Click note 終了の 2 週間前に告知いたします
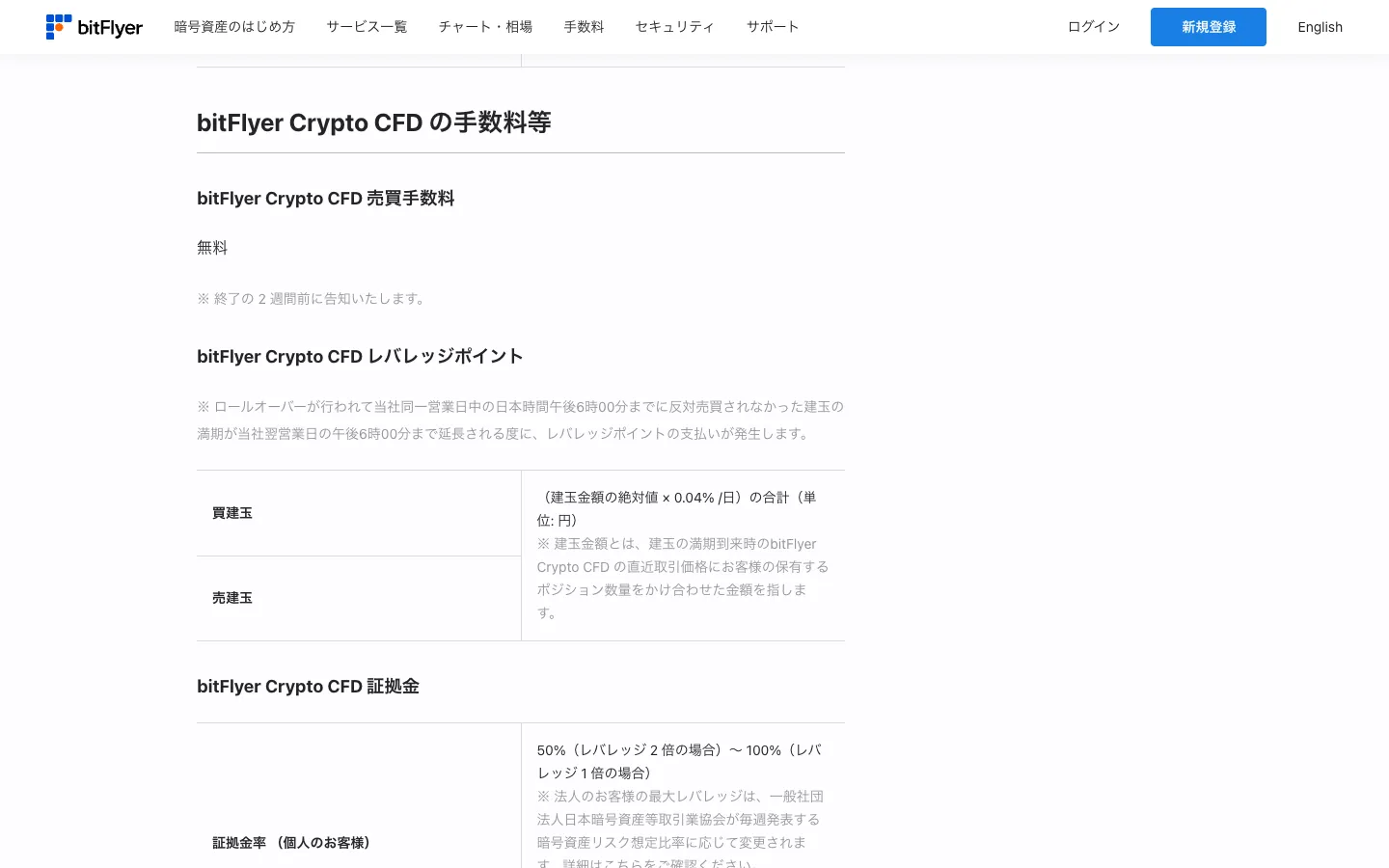 (313, 299)
